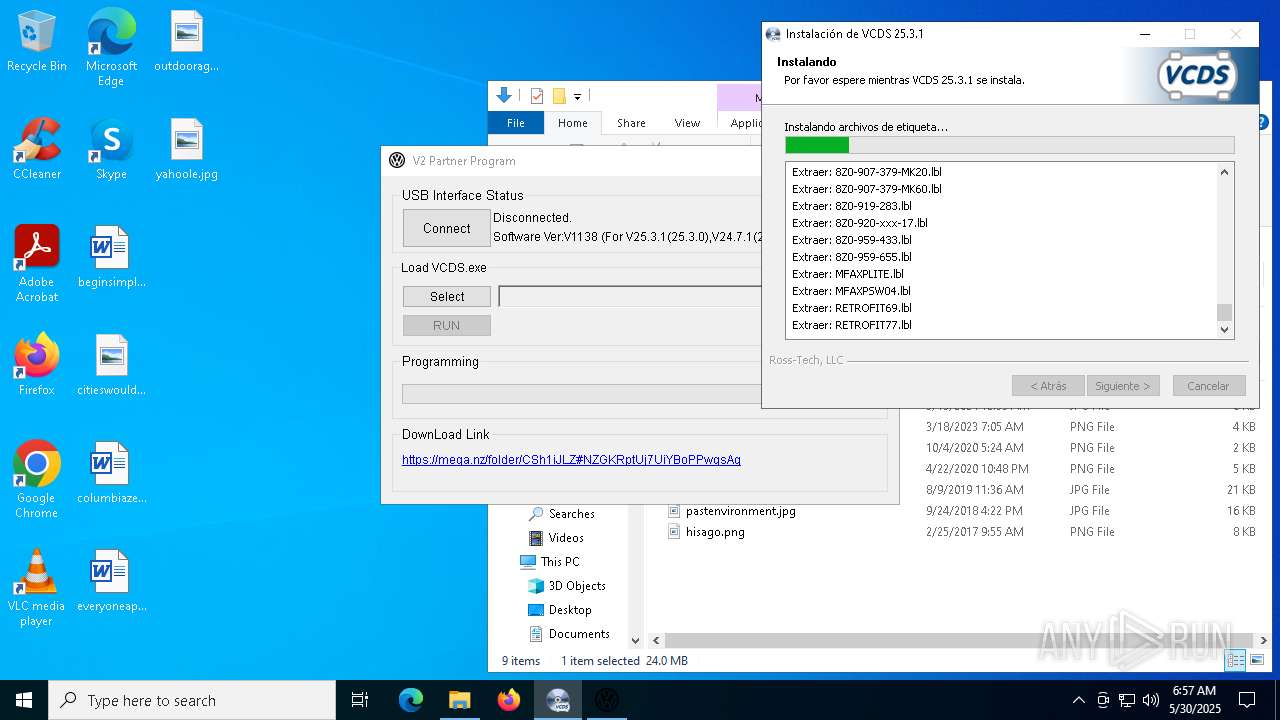Click the Atrás button in installer
Viewport: 1280px width, 720px height.
tap(1047, 386)
